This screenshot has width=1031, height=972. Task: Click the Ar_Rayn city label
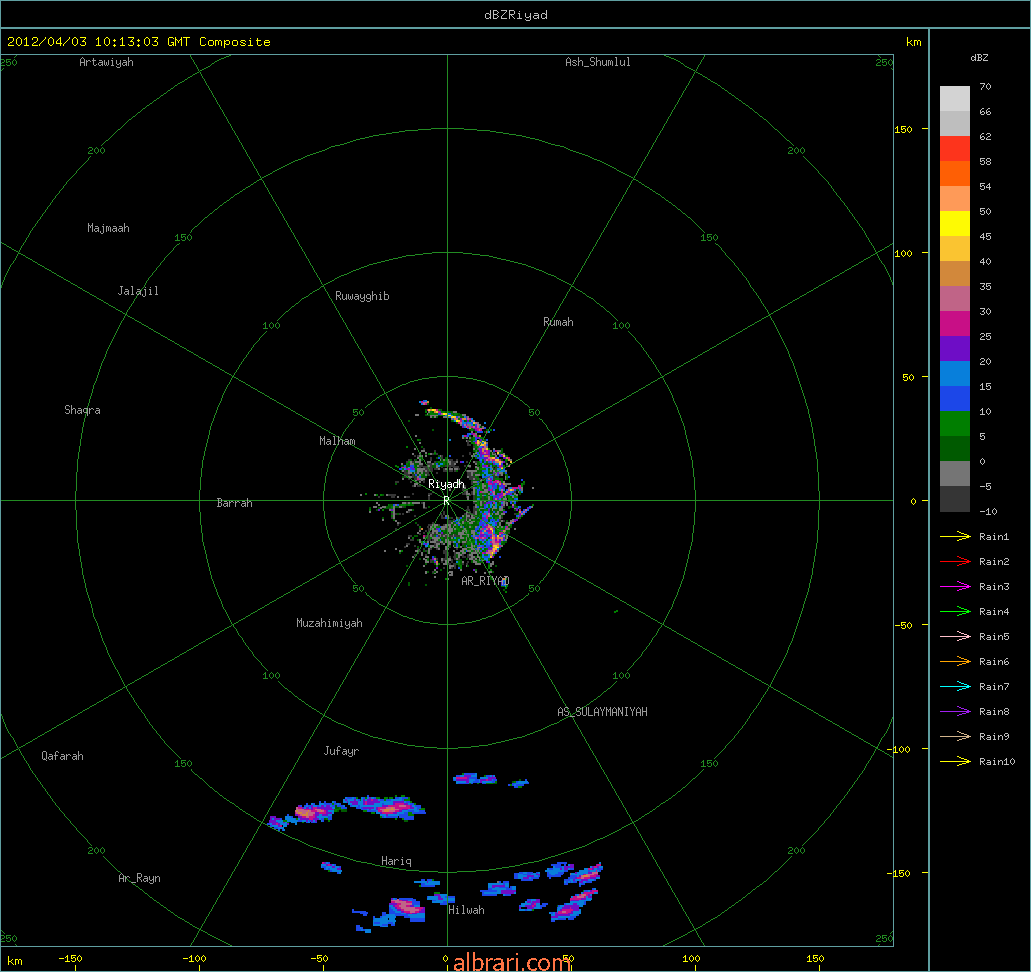[139, 878]
